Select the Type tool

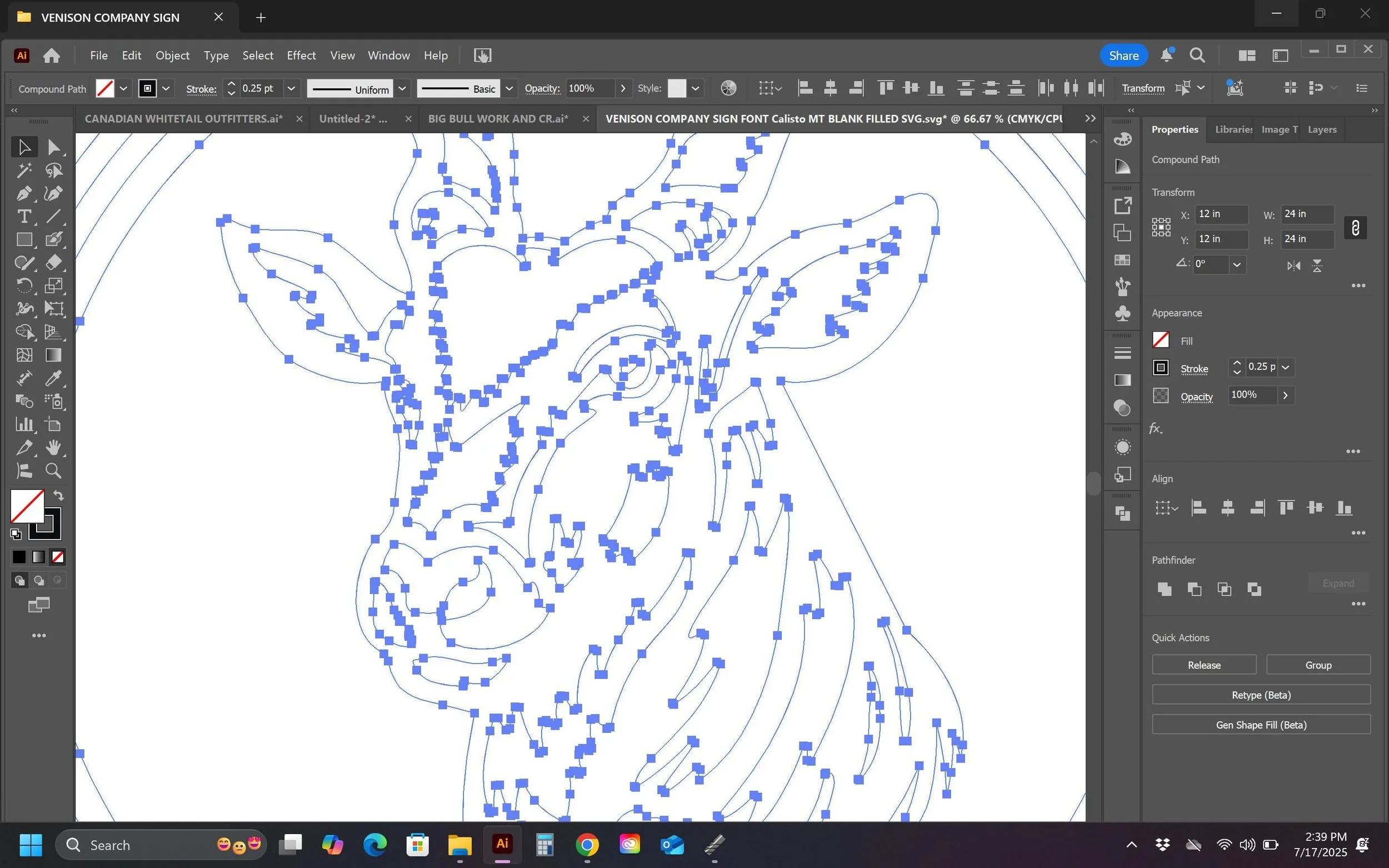click(23, 217)
